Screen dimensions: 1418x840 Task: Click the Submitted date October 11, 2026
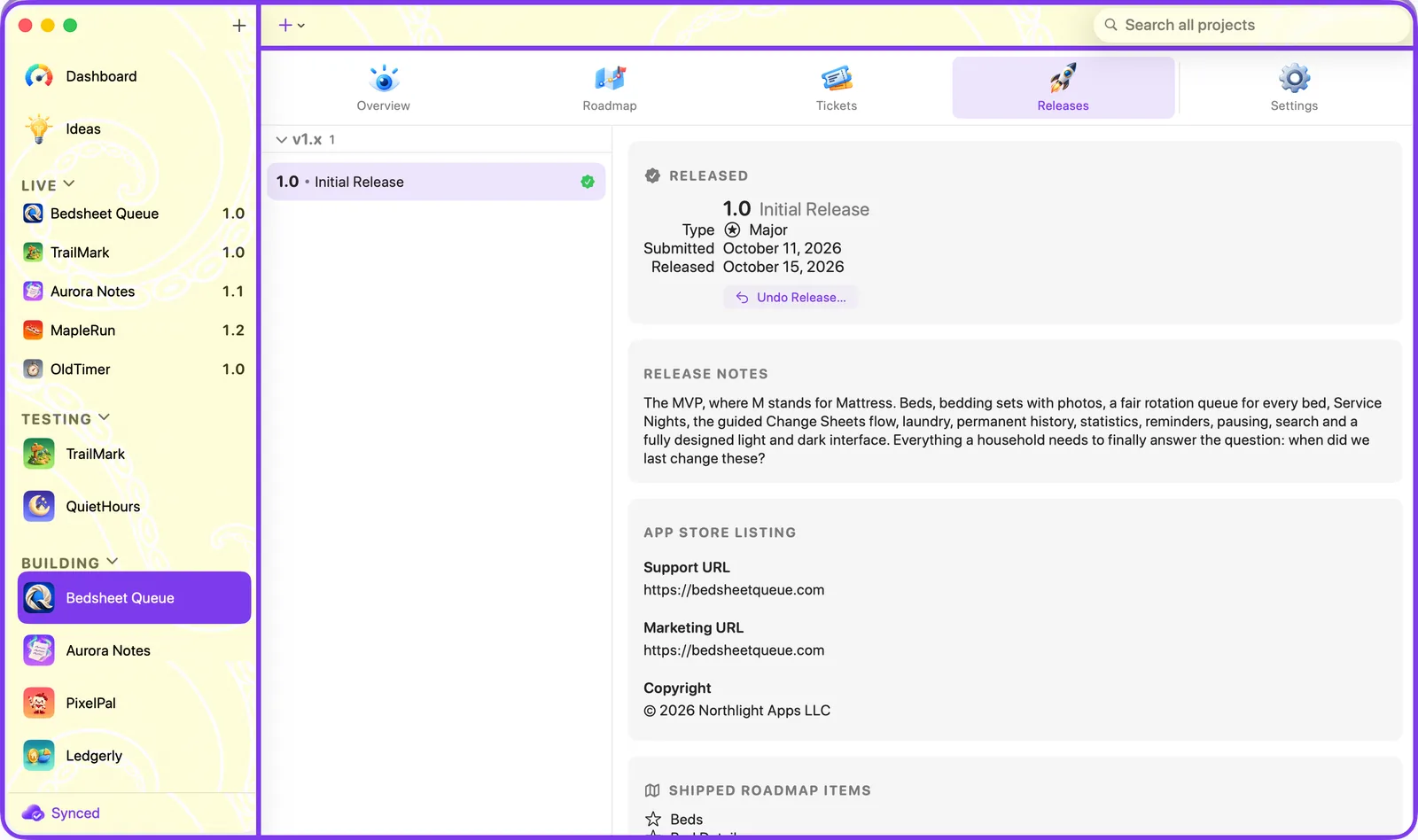[783, 249]
